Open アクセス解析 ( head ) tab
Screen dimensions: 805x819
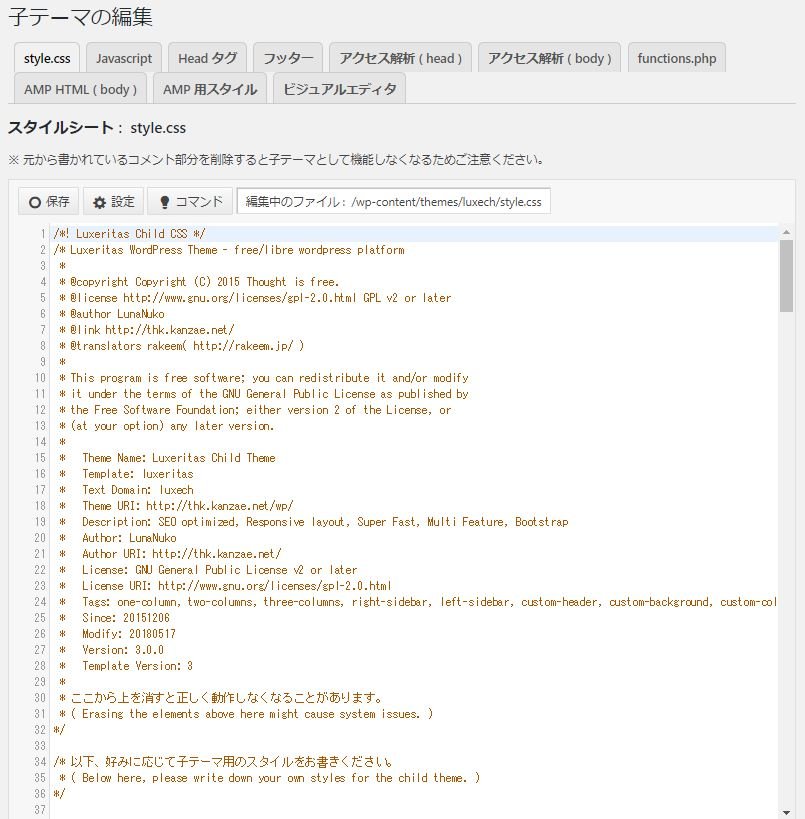coord(401,58)
